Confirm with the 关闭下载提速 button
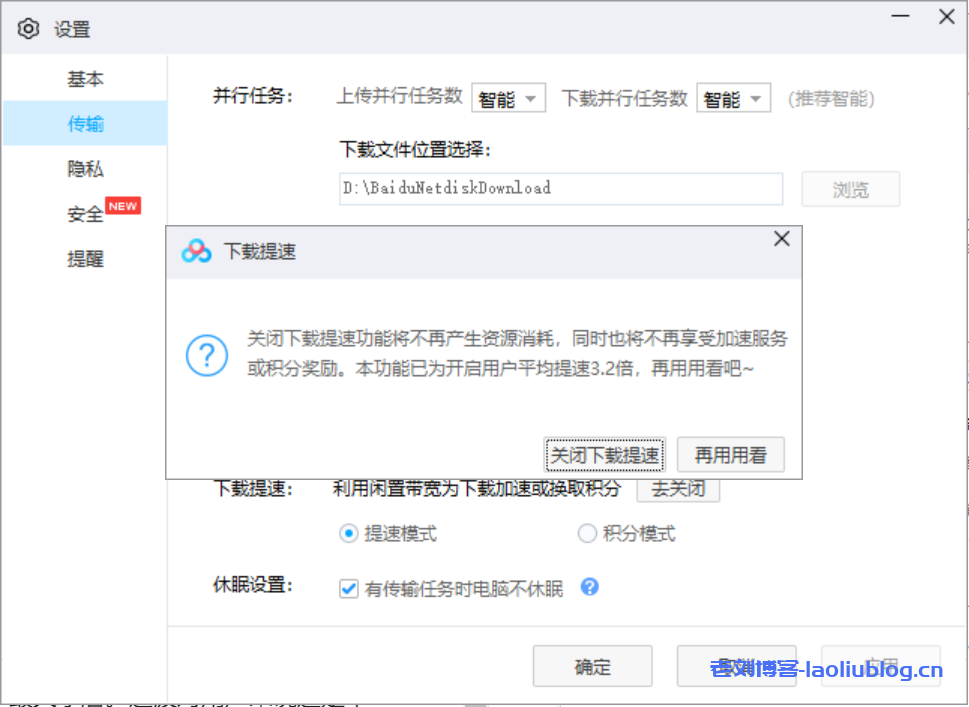Screen dimensions: 969x707 [x=605, y=456]
